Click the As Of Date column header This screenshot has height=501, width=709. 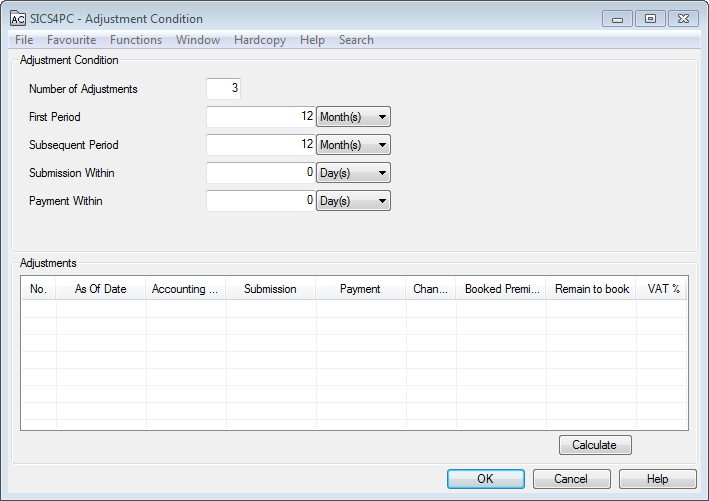(101, 289)
